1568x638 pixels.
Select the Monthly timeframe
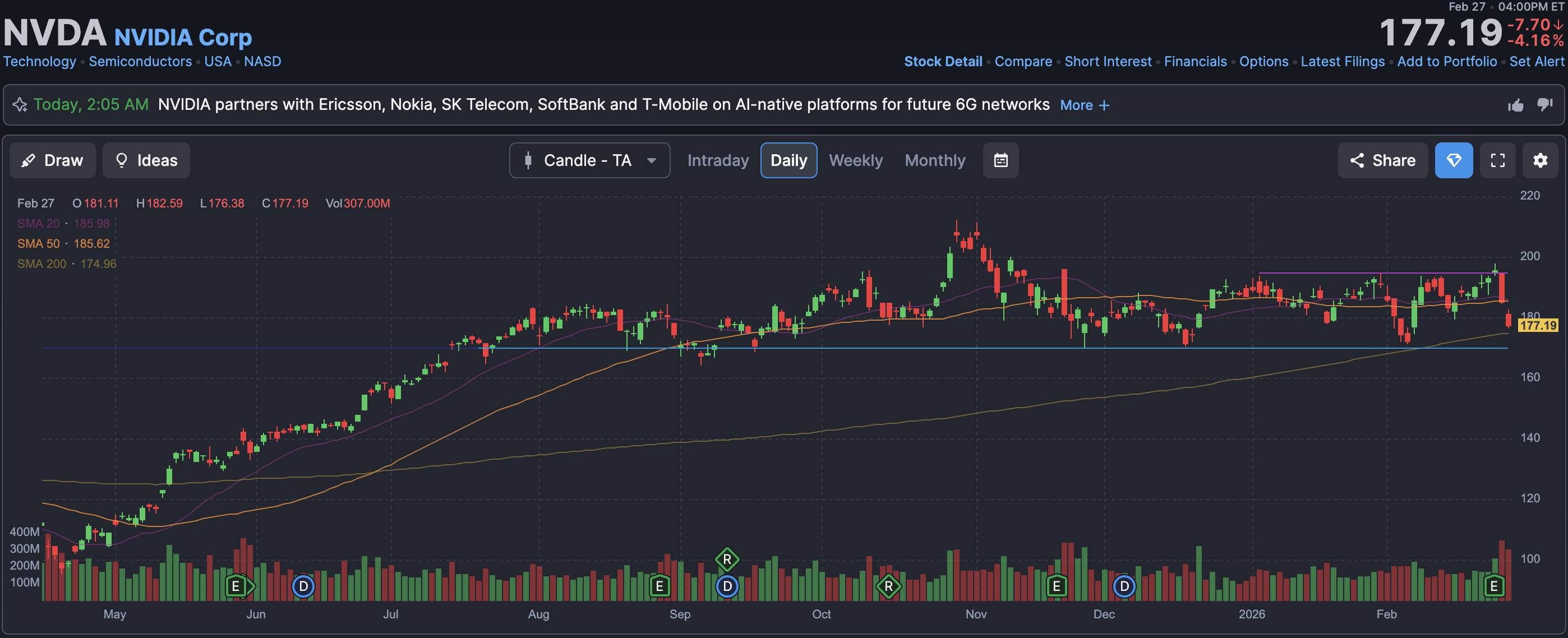click(934, 160)
